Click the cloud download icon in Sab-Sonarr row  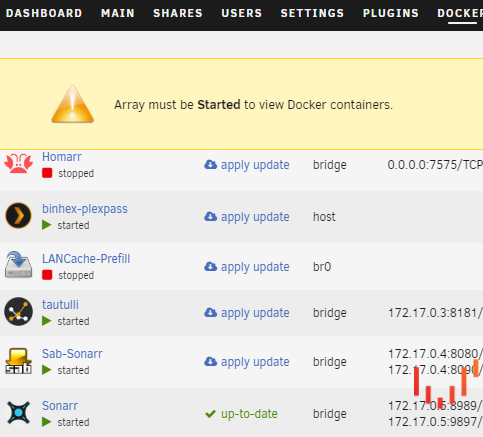click(210, 361)
